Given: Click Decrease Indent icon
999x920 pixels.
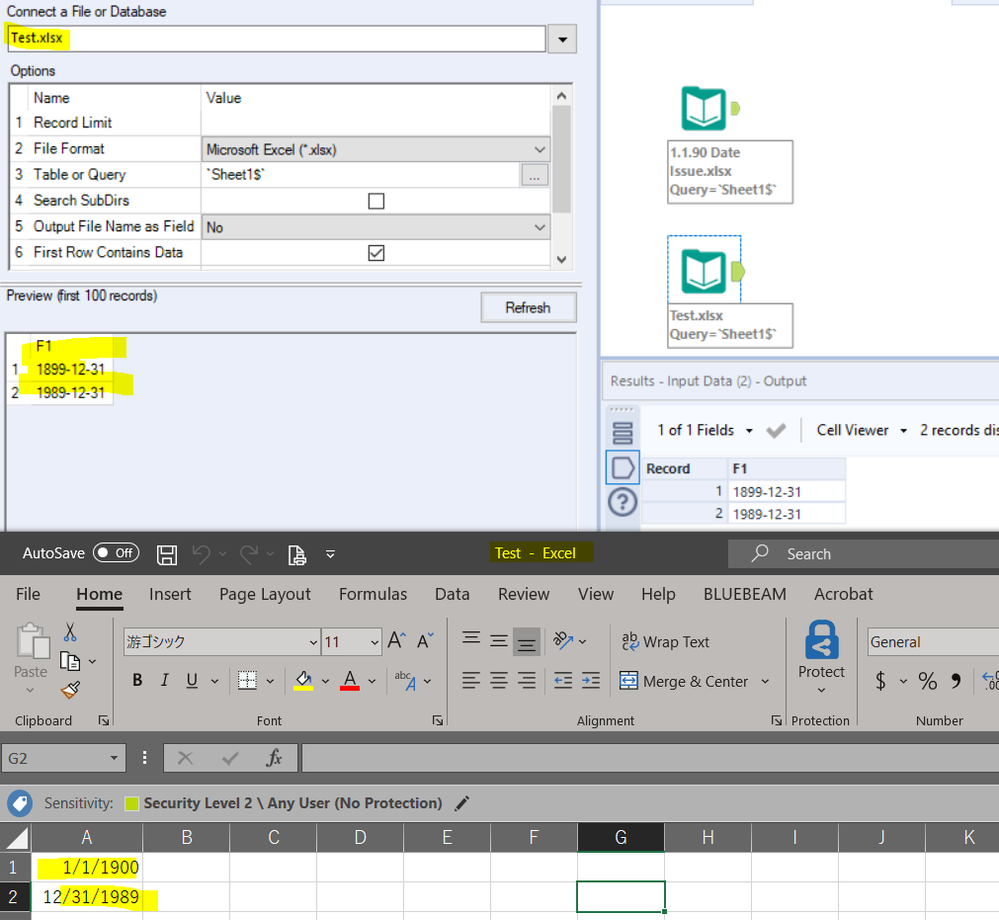Looking at the screenshot, I should (x=563, y=680).
